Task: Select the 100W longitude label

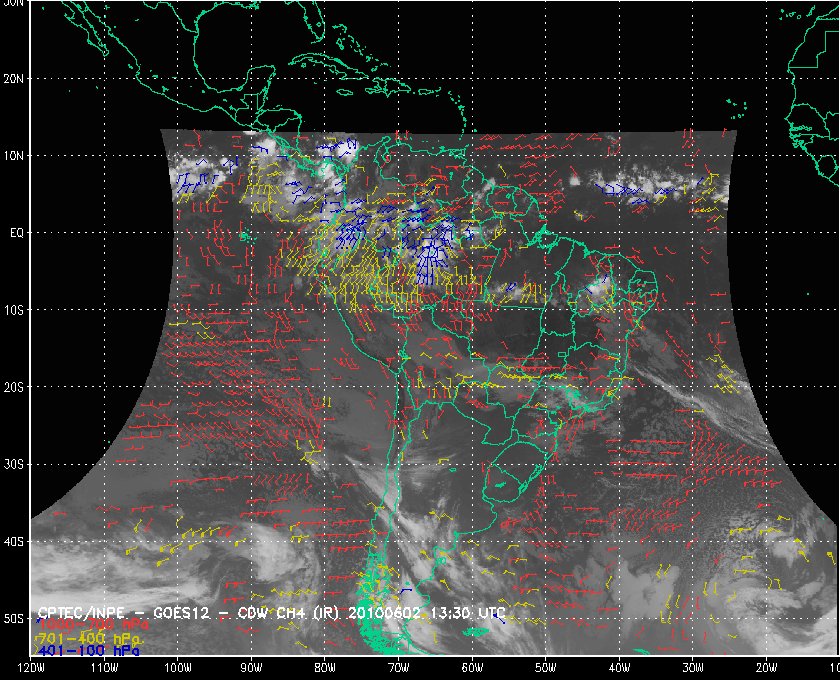Action: pos(178,668)
